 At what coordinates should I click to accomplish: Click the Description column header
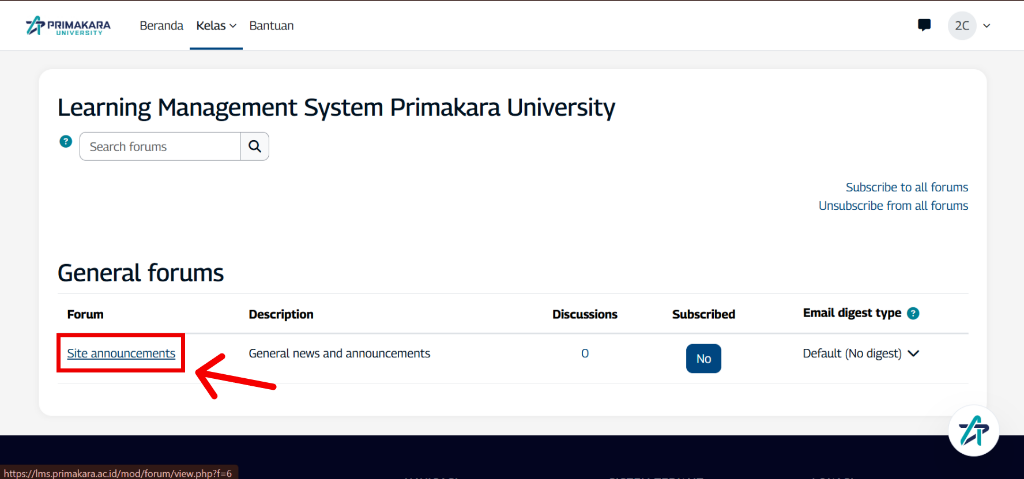point(281,314)
